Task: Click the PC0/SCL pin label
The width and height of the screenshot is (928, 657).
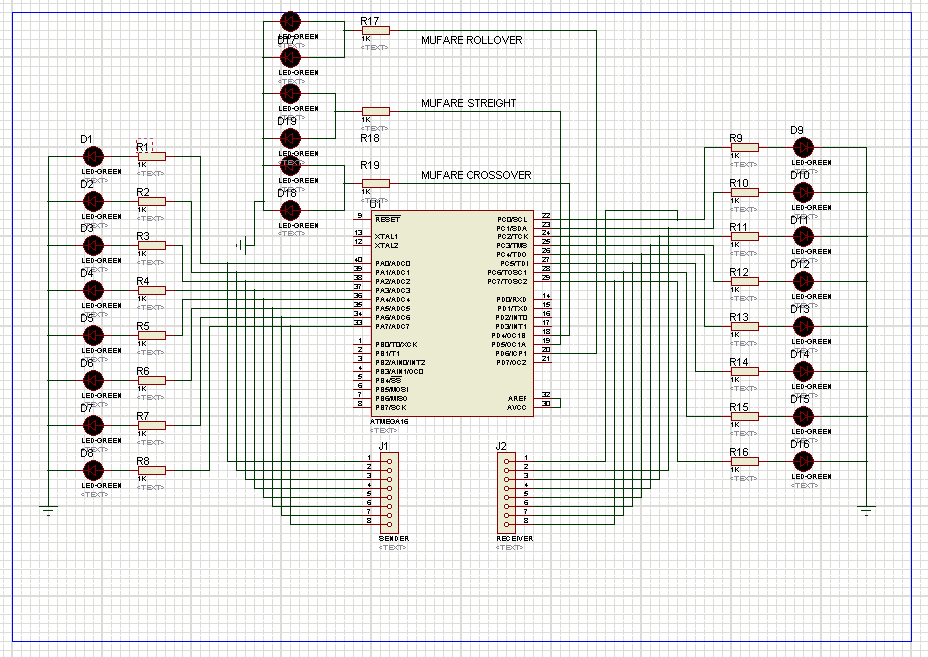Action: pyautogui.click(x=512, y=220)
